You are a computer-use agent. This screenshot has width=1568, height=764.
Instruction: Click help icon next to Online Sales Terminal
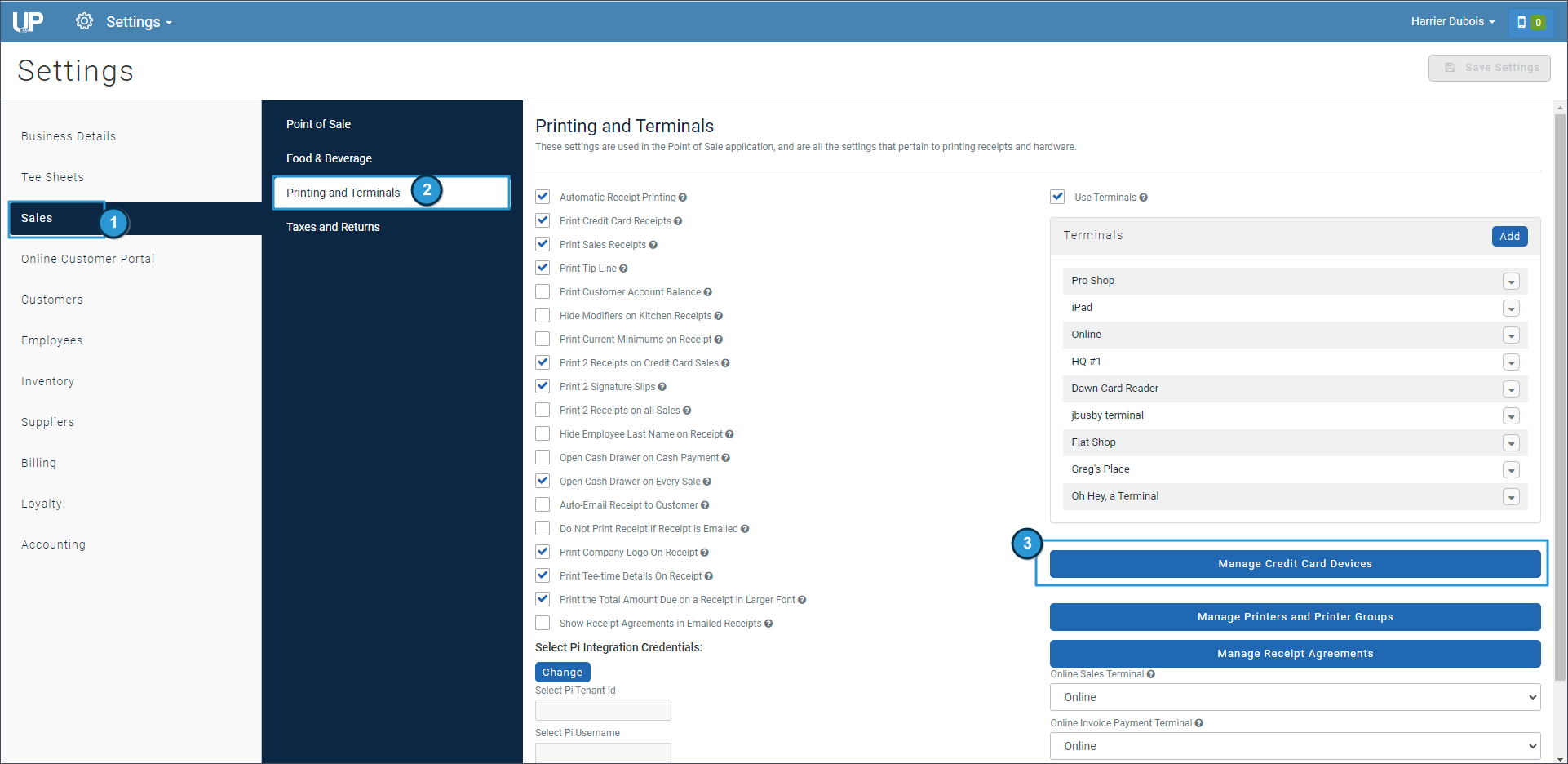point(1151,674)
